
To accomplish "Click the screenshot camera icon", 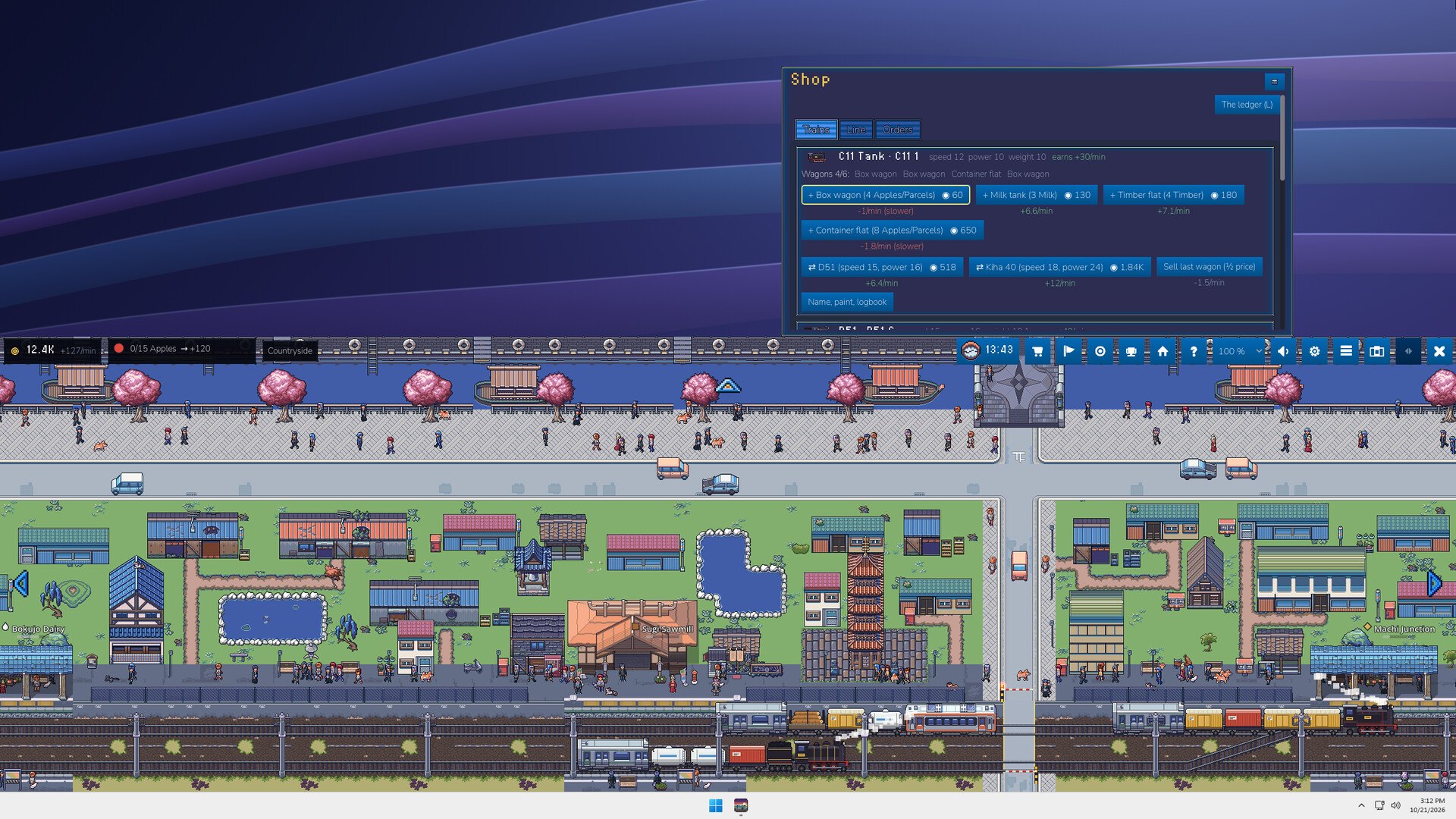I will click(x=1377, y=351).
